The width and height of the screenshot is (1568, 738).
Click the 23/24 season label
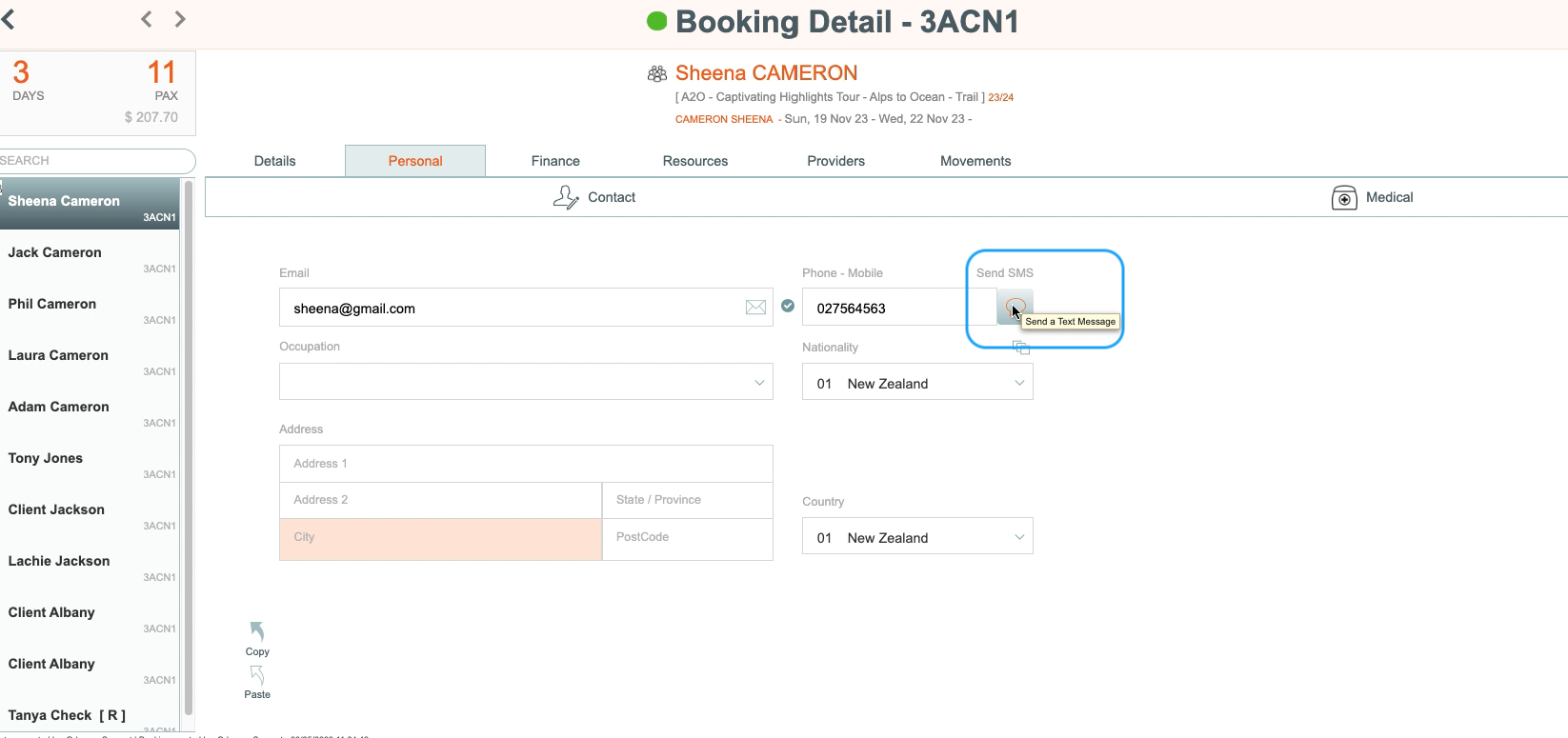click(x=1001, y=97)
